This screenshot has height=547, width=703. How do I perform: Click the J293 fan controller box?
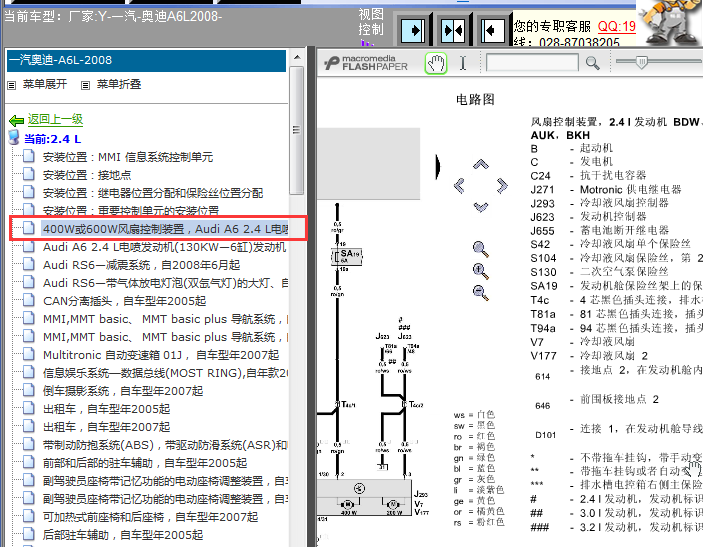click(x=364, y=498)
